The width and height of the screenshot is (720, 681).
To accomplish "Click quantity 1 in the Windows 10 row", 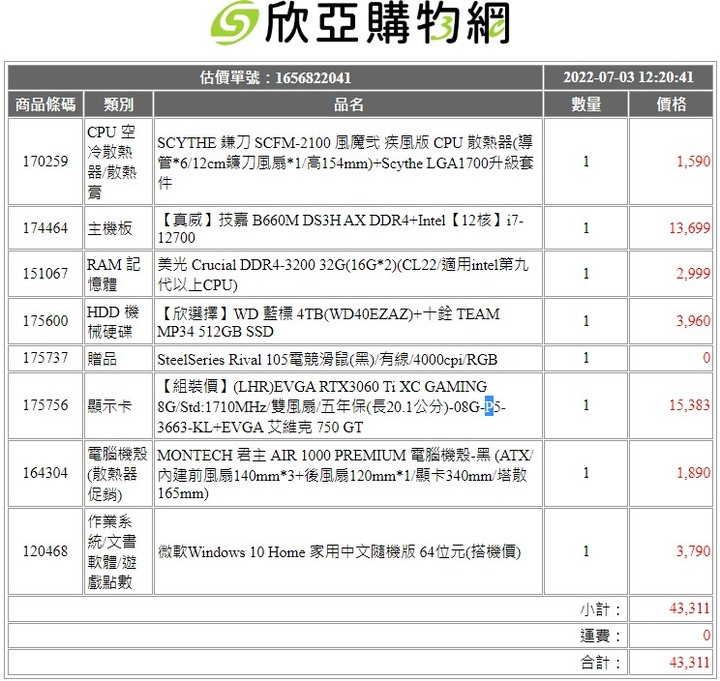I will tap(586, 551).
